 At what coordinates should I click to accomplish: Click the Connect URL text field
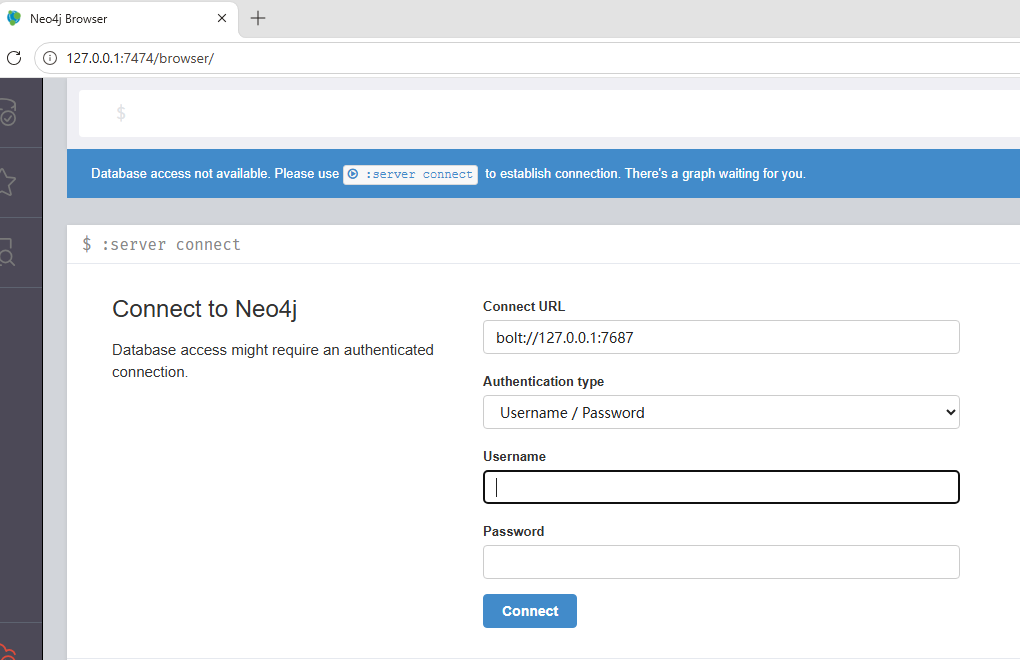[720, 337]
